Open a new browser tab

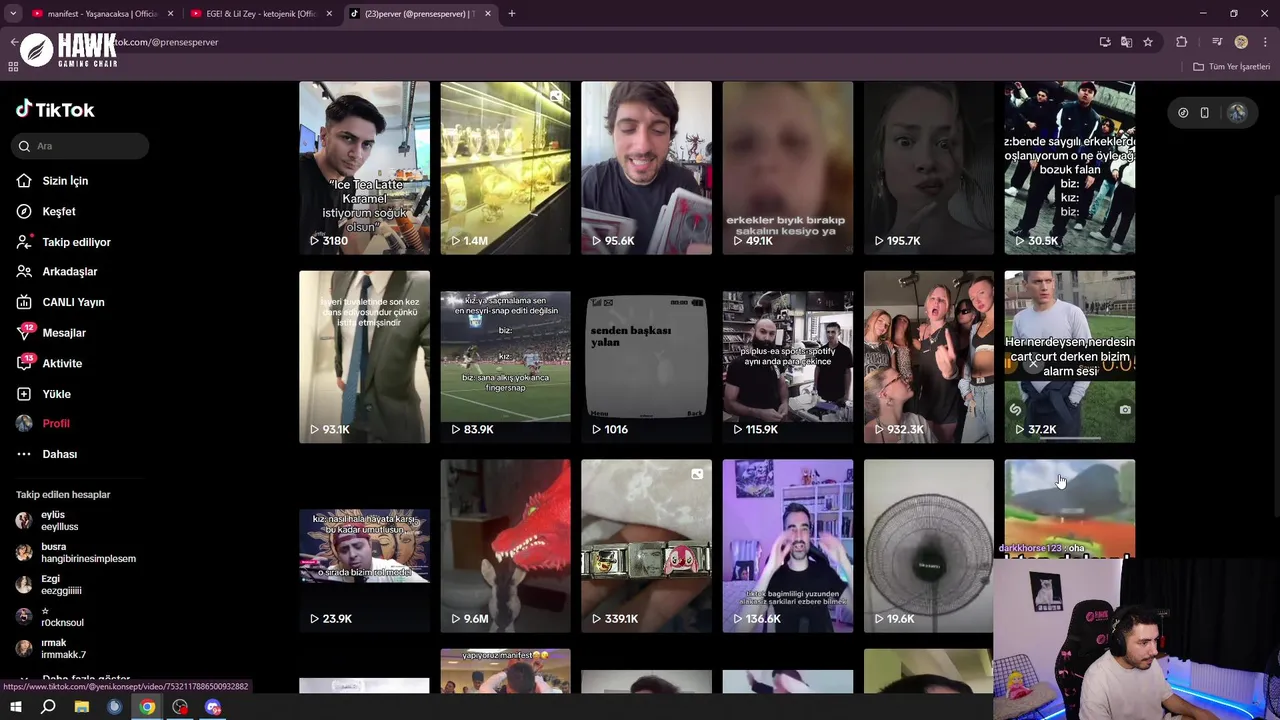pyautogui.click(x=512, y=14)
